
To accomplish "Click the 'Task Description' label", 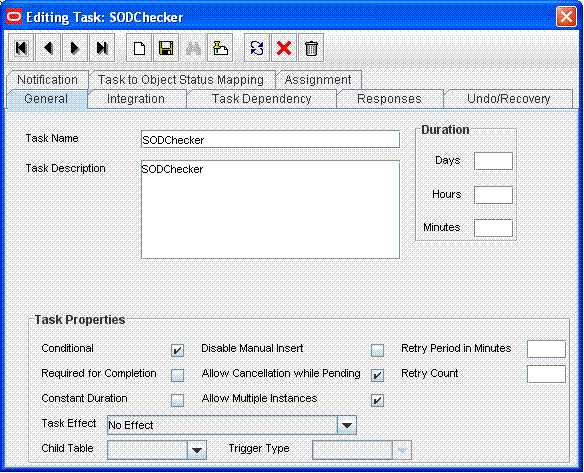I will [x=66, y=168].
